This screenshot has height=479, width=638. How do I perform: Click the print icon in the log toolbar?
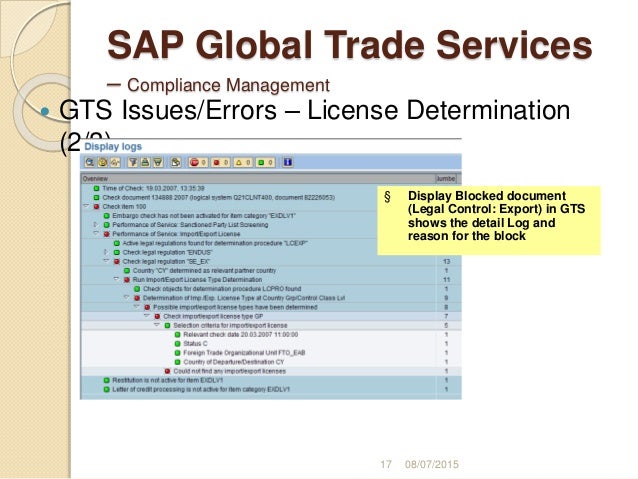tap(145, 162)
